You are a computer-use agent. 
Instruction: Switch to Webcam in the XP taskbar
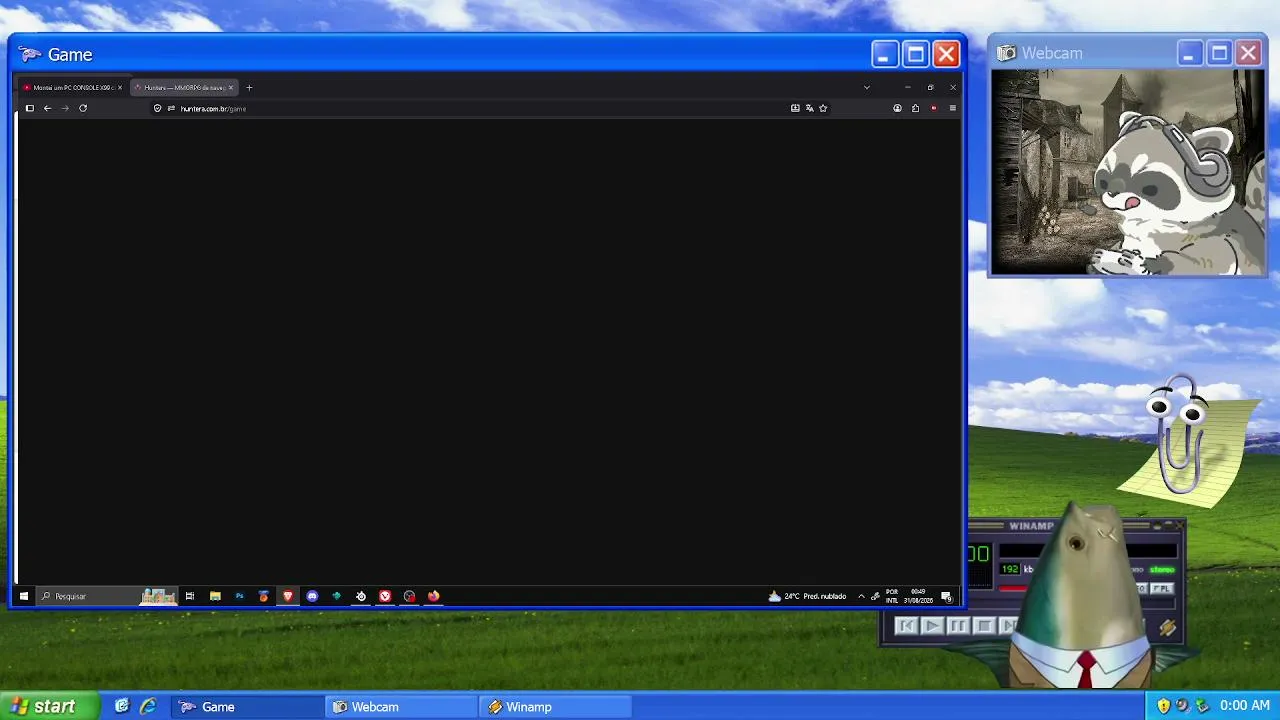click(x=402, y=707)
